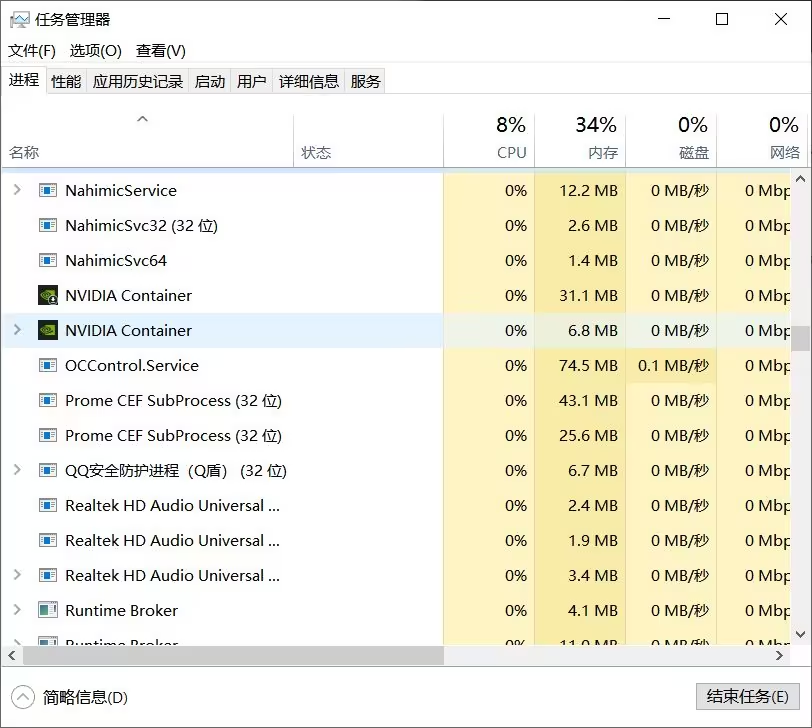Click the 简略信息(D) link text
Image resolution: width=812 pixels, height=728 pixels.
(85, 697)
